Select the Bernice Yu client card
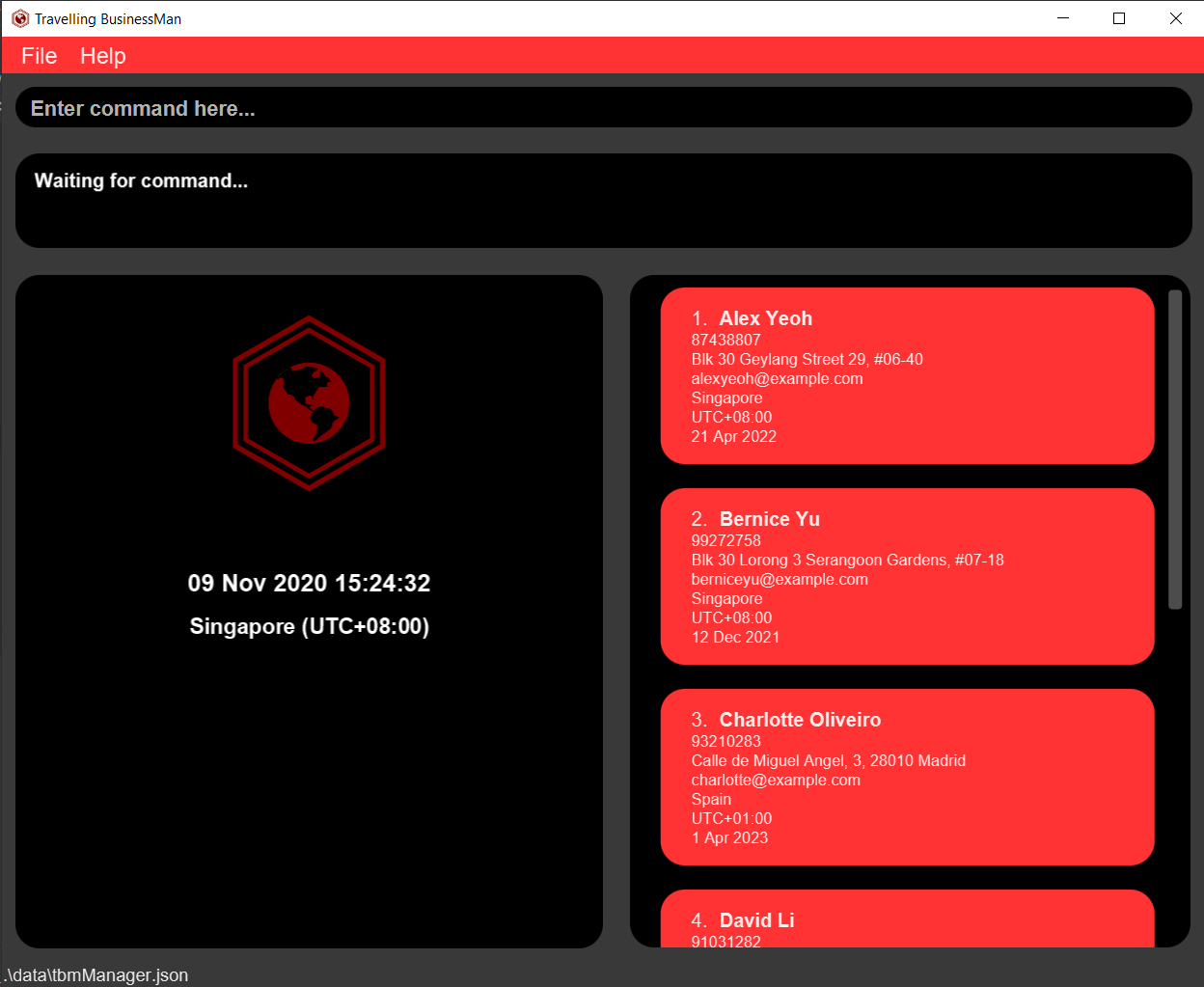The height and width of the screenshot is (987, 1204). (x=907, y=577)
